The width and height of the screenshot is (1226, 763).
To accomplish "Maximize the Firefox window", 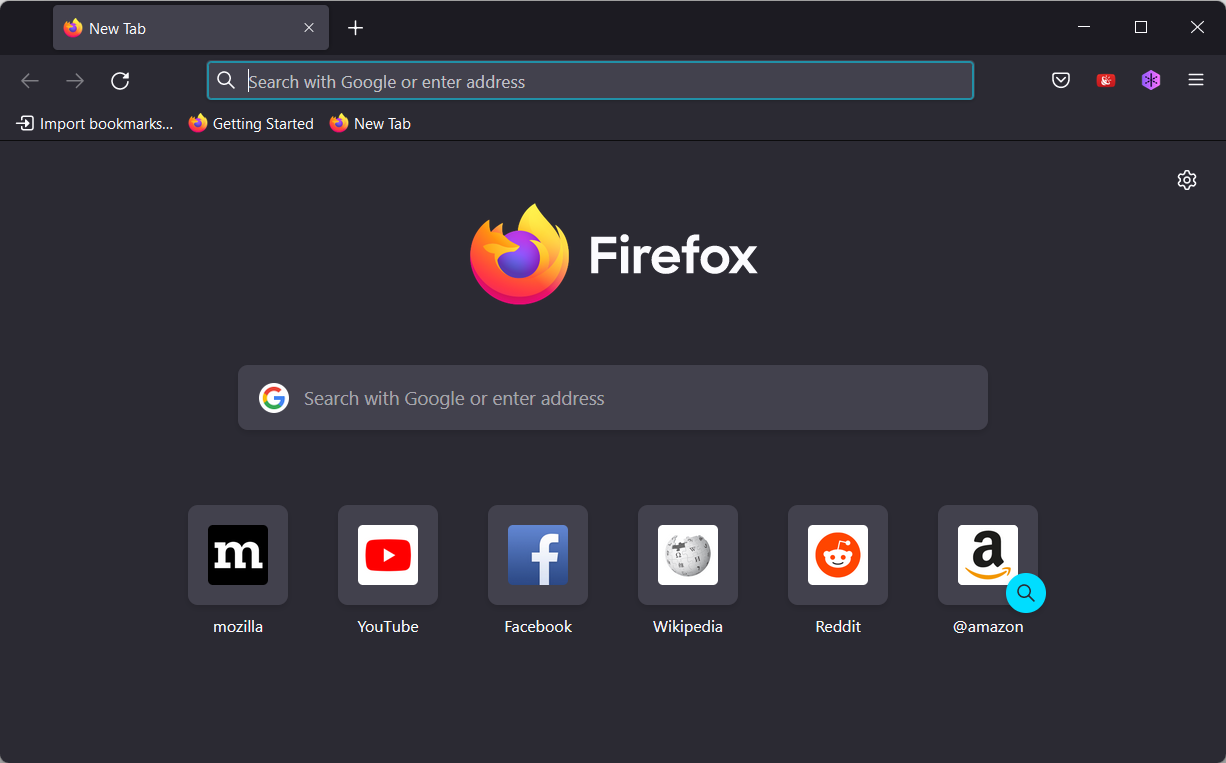I will (1141, 28).
